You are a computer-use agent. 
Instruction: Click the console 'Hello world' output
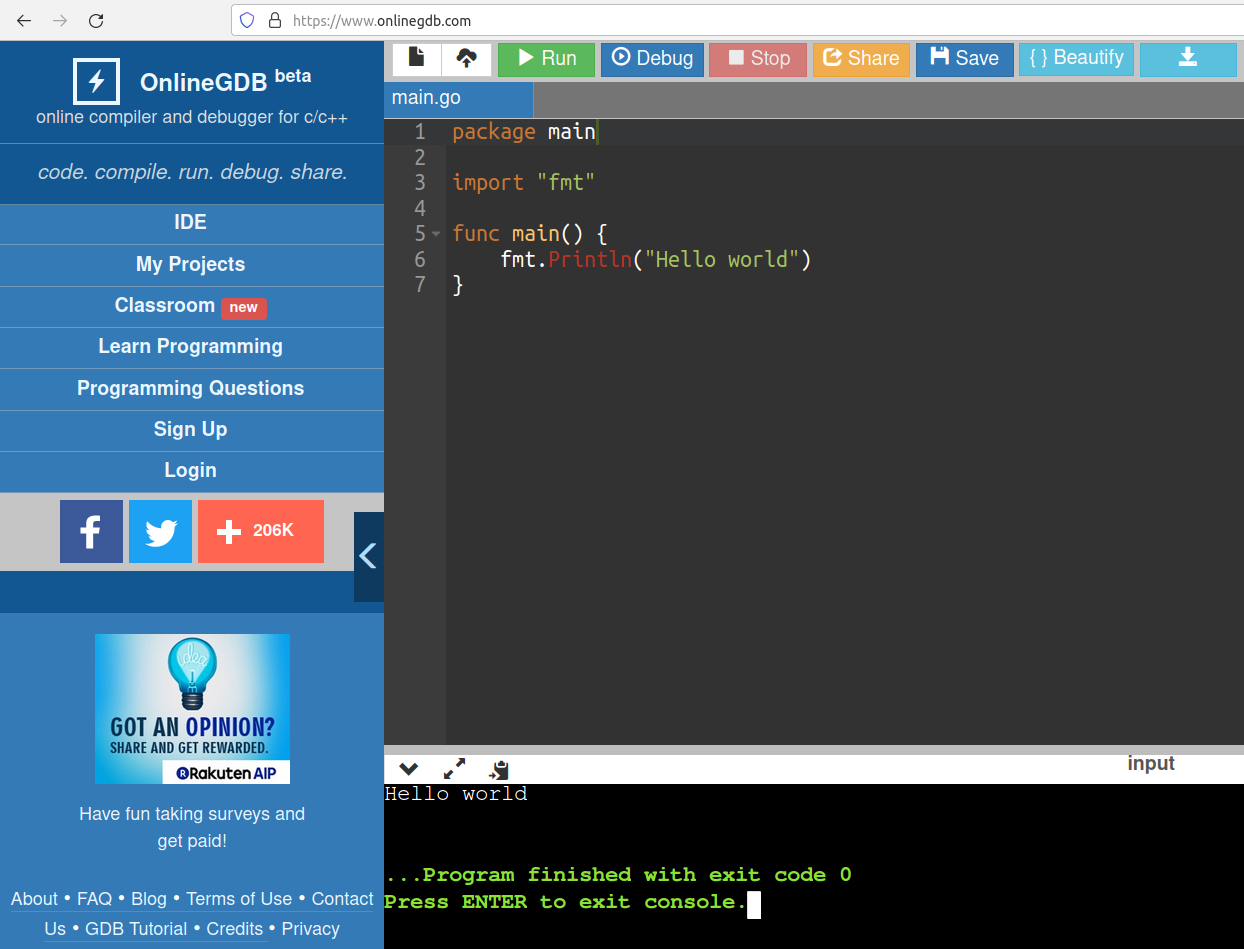coord(455,794)
